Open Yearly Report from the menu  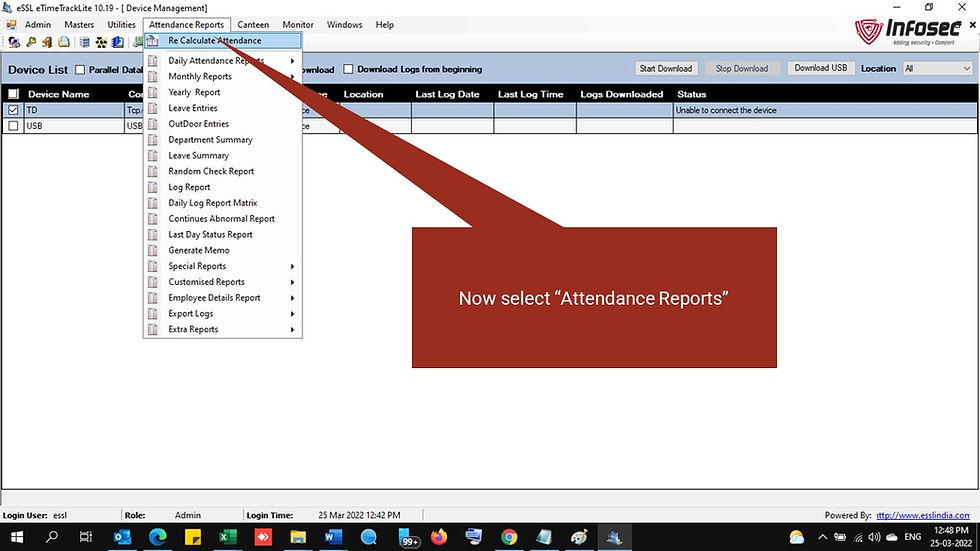tap(223, 92)
